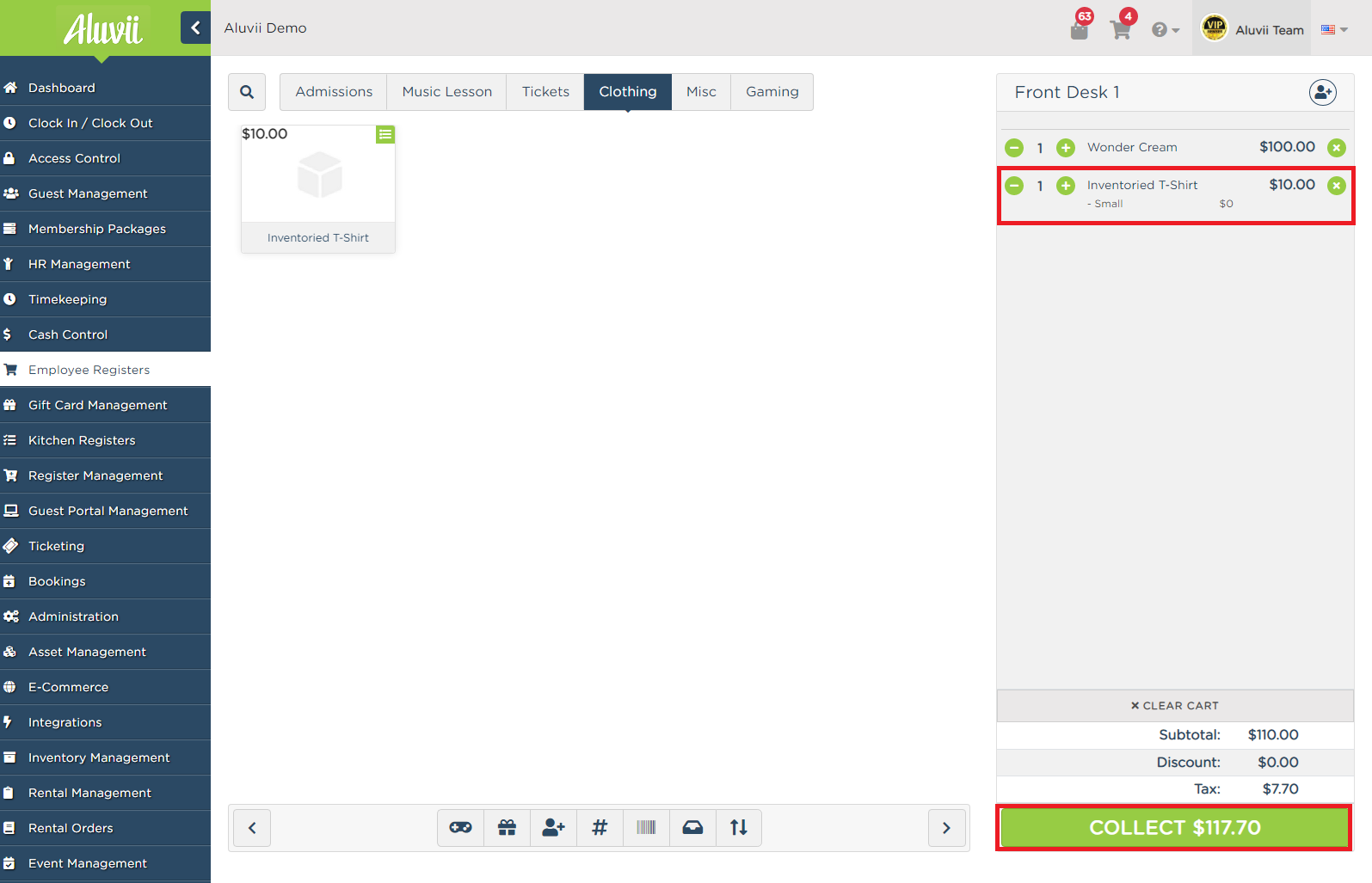The image size is (1372, 883).
Task: Open Guest Management in the sidebar
Action: pyautogui.click(x=105, y=193)
